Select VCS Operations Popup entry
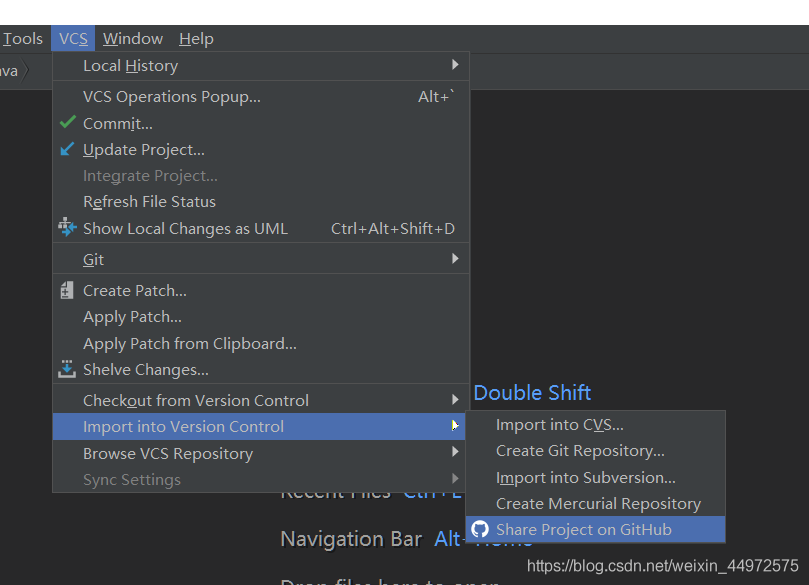Screen dimensions: 809x585 click(x=261, y=96)
